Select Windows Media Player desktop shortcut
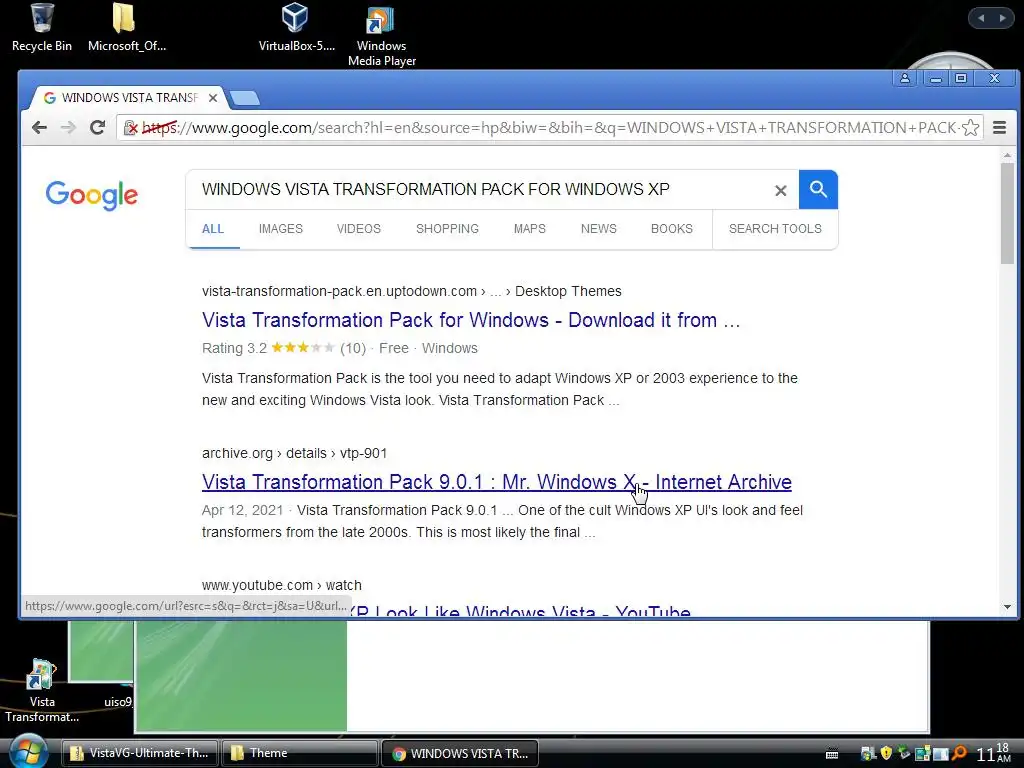Image resolution: width=1024 pixels, height=768 pixels. pos(381,36)
